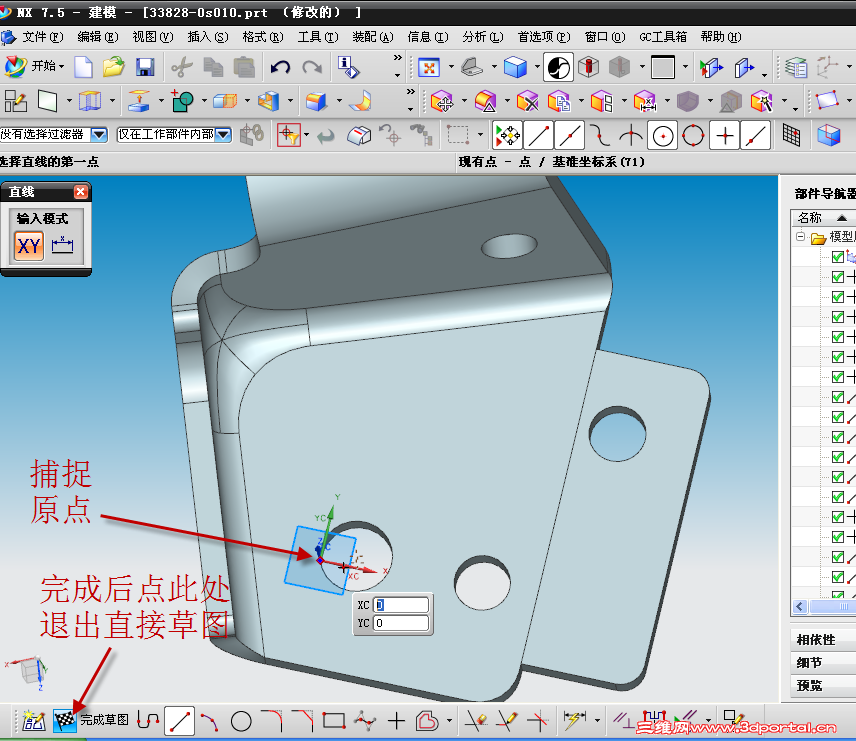Click the XC coordinate input field

401,605
